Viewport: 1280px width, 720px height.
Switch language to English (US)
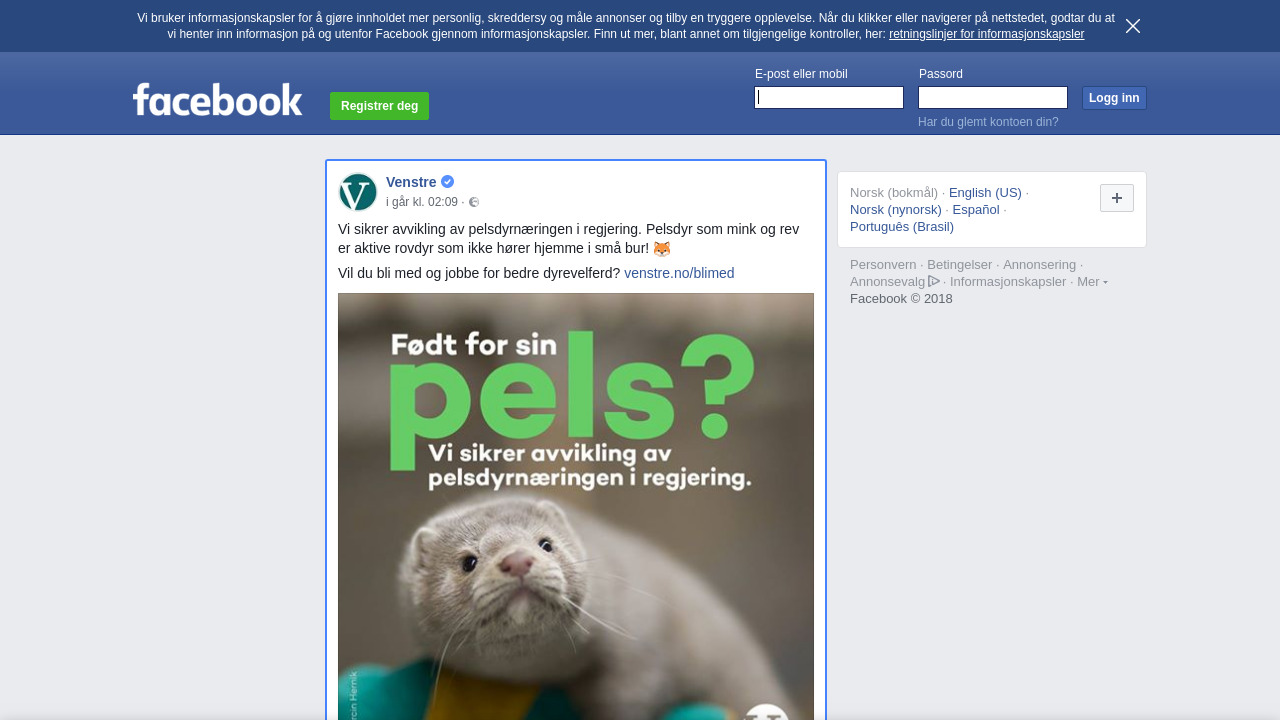pos(985,193)
